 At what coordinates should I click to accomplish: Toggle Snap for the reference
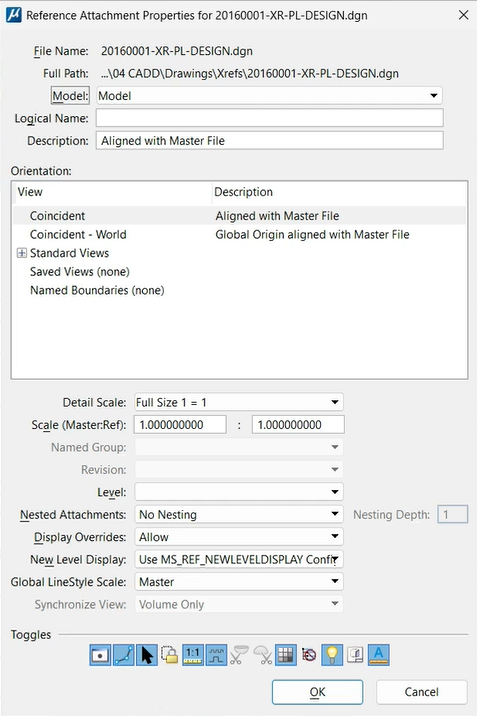click(x=124, y=655)
